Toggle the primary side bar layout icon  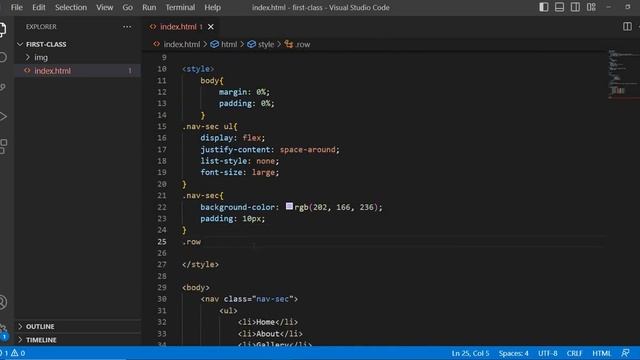(543, 7)
